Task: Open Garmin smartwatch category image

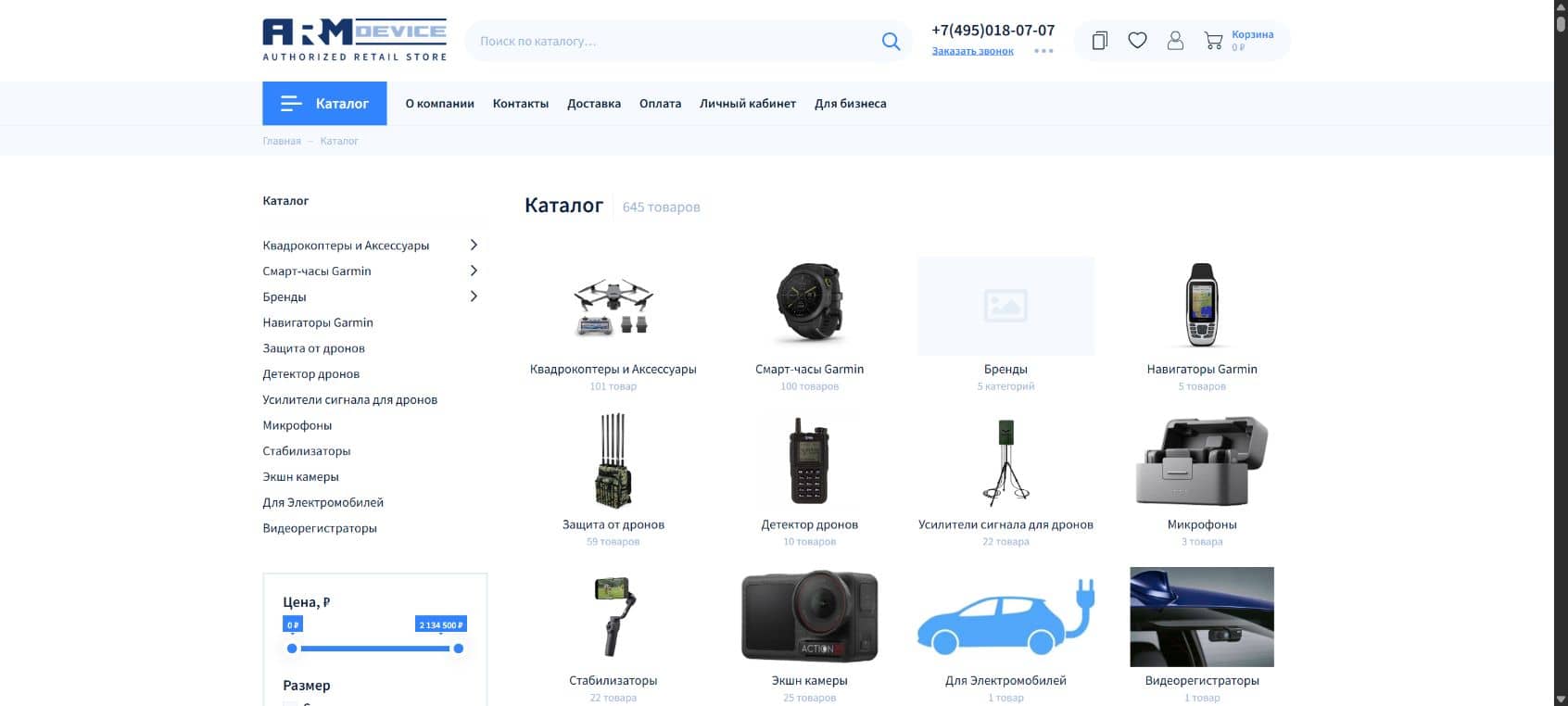Action: click(810, 304)
